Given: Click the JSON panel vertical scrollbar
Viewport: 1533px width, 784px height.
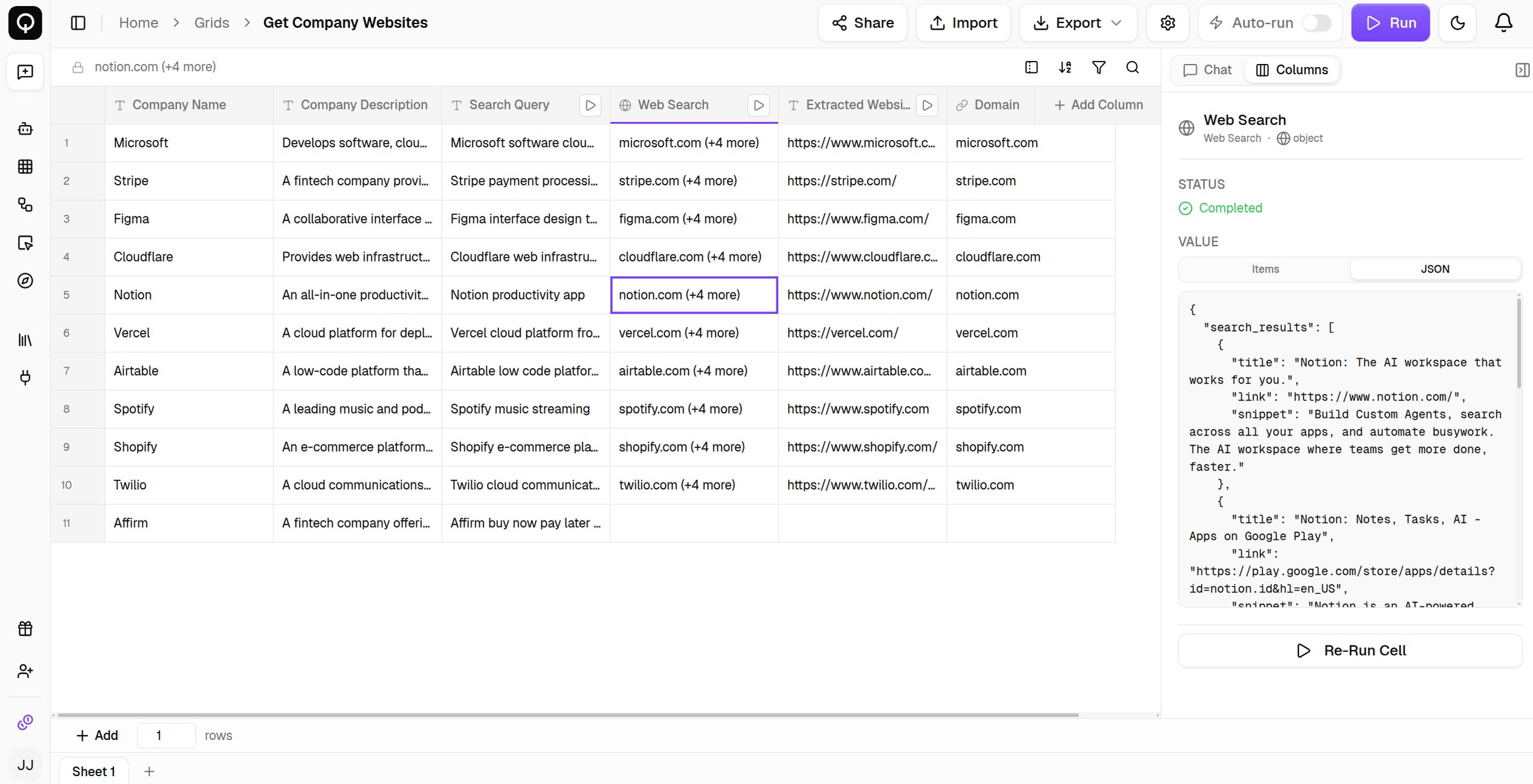Looking at the screenshot, I should click(x=1518, y=343).
